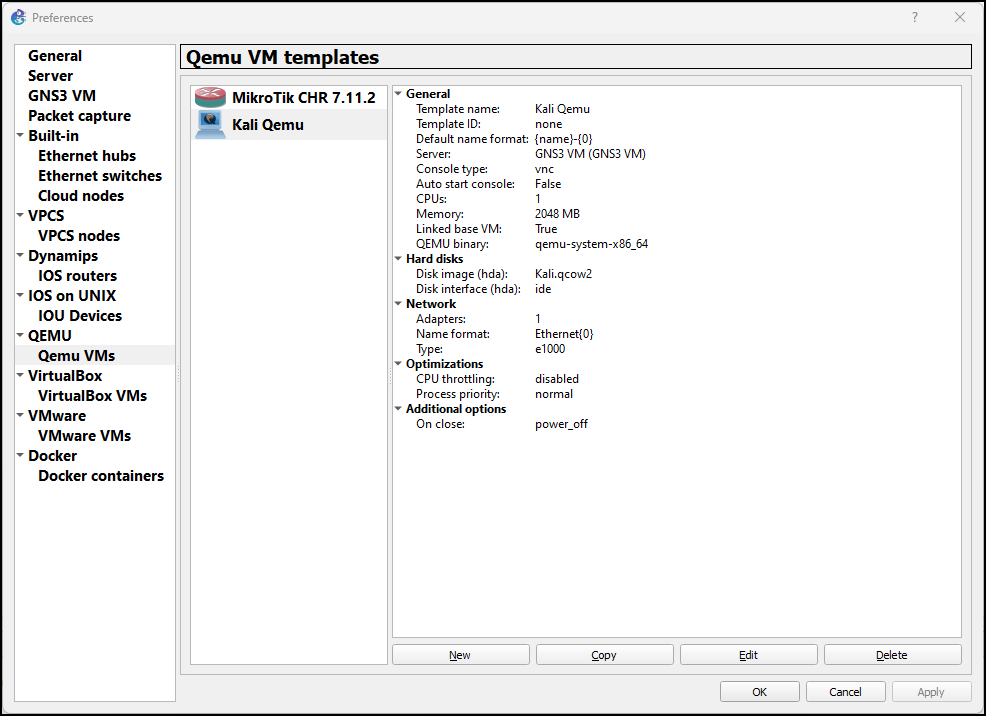Click the network Type e1000 value
This screenshot has height=716, width=986.
pyautogui.click(x=550, y=349)
